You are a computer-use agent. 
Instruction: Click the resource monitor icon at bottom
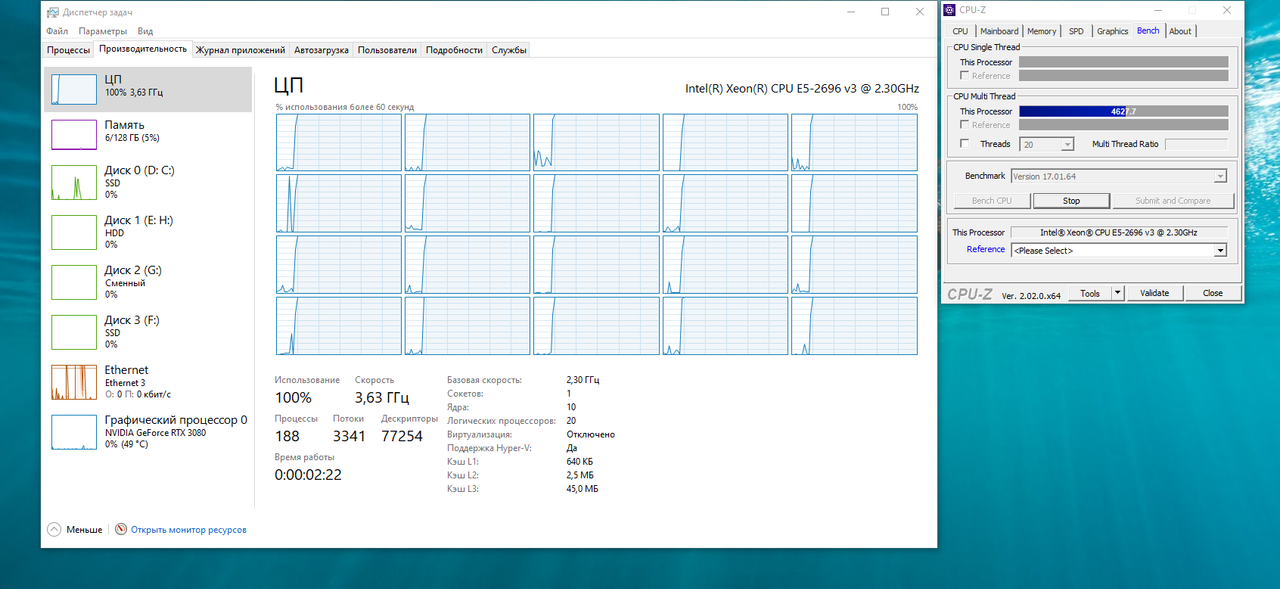tap(121, 529)
